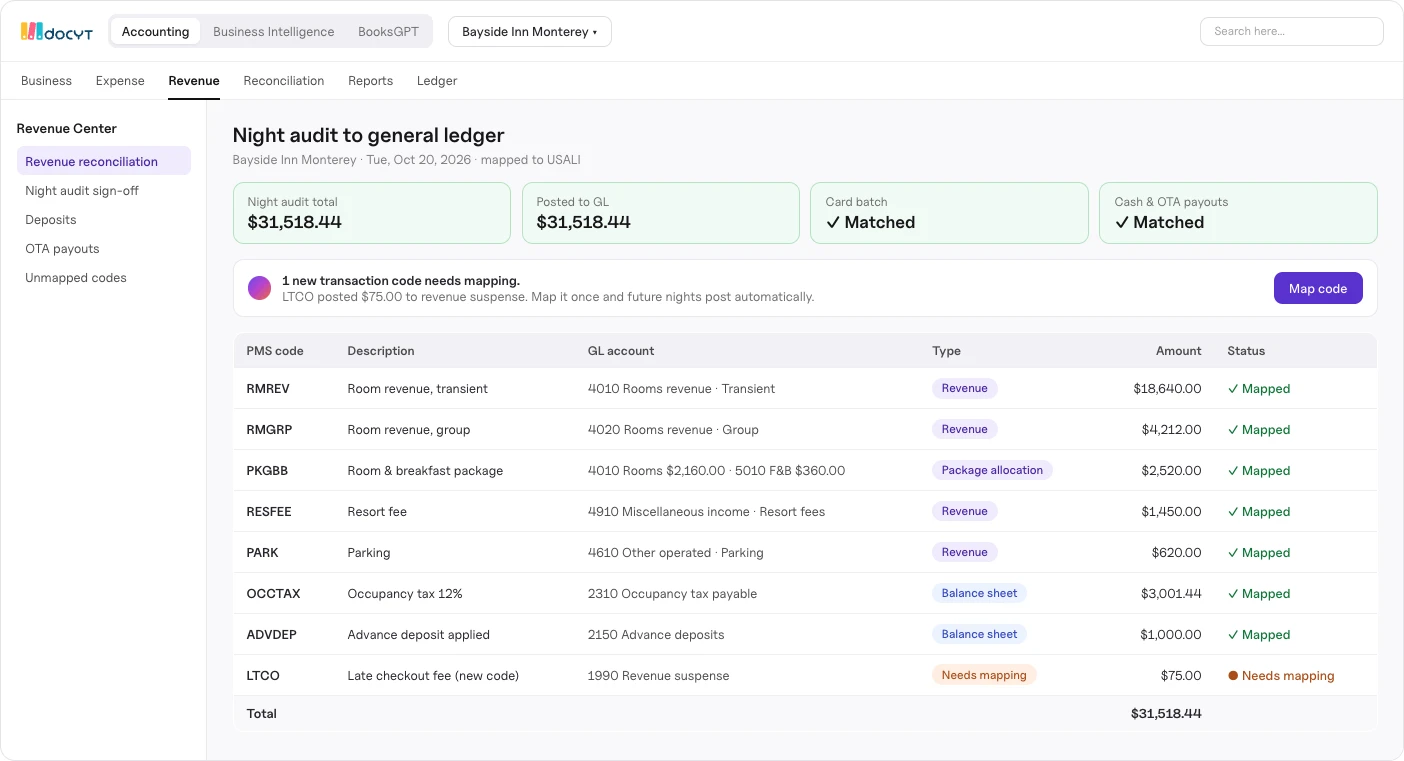Select LTCO code cell
The image size is (1404, 761).
point(263,675)
